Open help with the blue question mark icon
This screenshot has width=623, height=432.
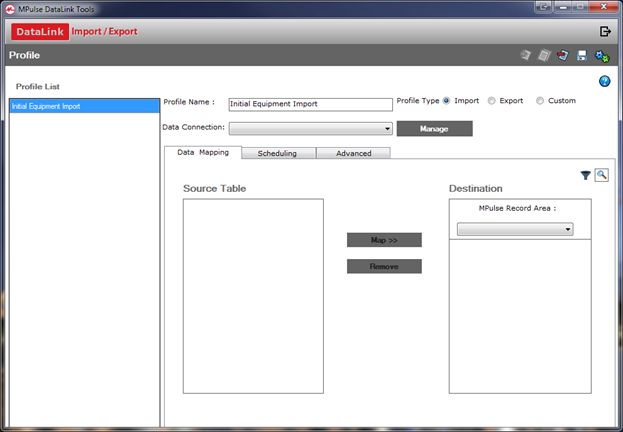coord(604,81)
